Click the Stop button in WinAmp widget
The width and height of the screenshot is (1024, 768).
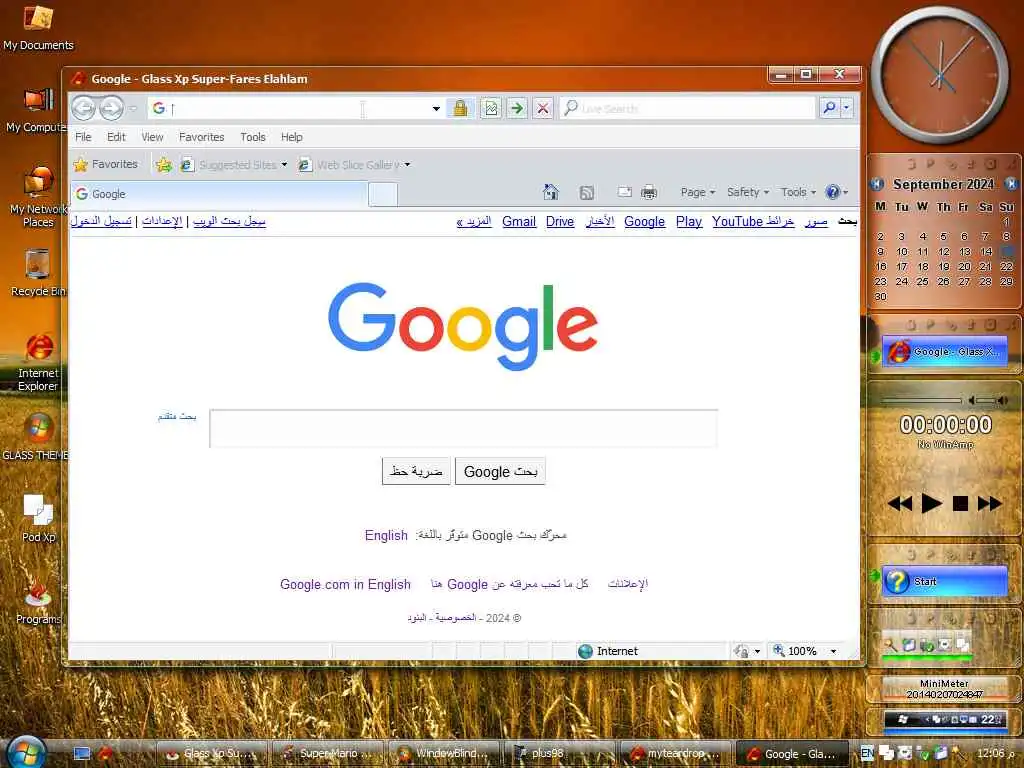coord(960,504)
